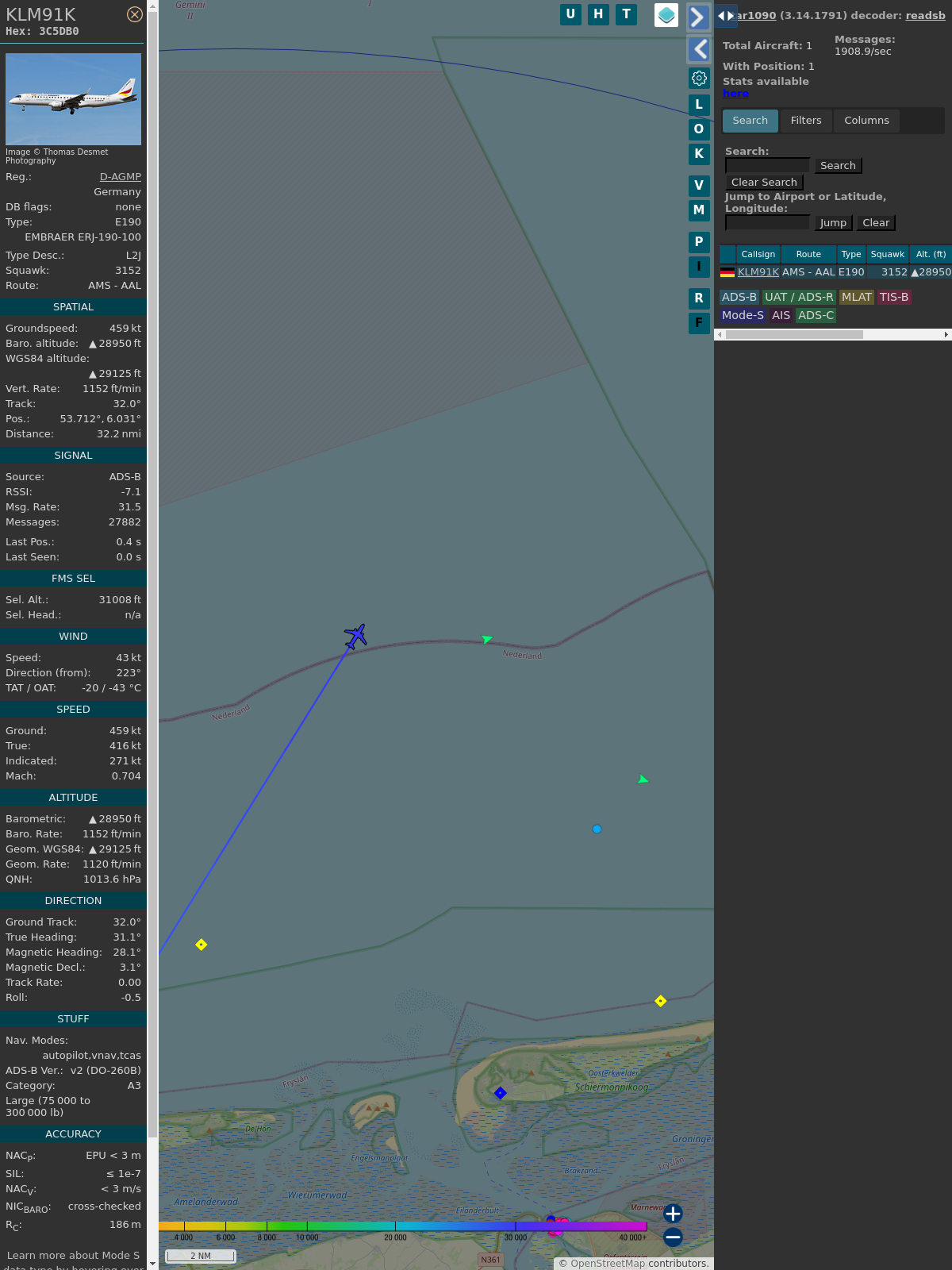Toggle the U map button
This screenshot has height=1270, width=952.
[570, 14]
